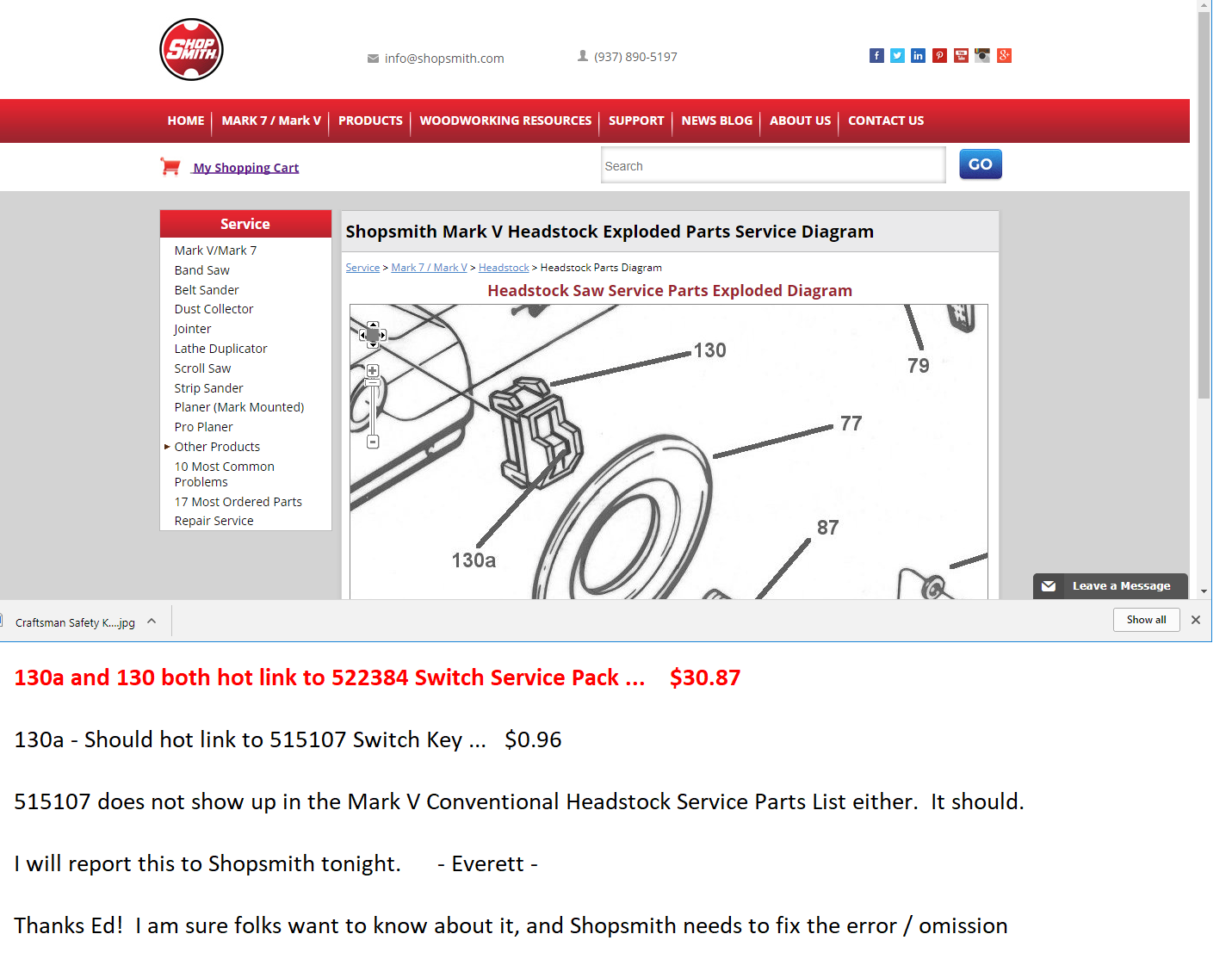The height and width of the screenshot is (965, 1232).
Task: Open the Shopsmith Facebook page icon
Action: 876,56
